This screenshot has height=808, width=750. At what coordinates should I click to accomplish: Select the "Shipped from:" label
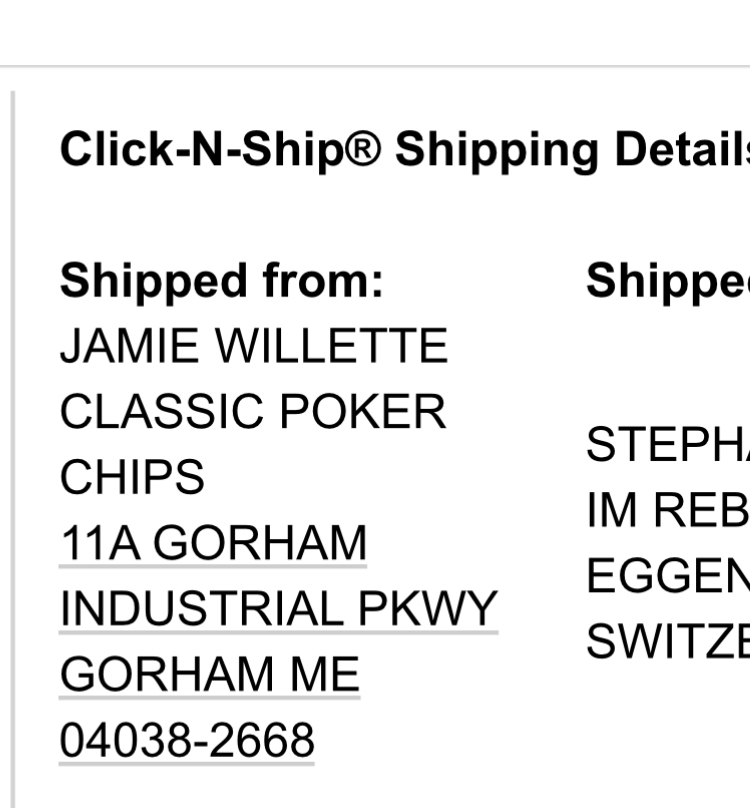222,281
